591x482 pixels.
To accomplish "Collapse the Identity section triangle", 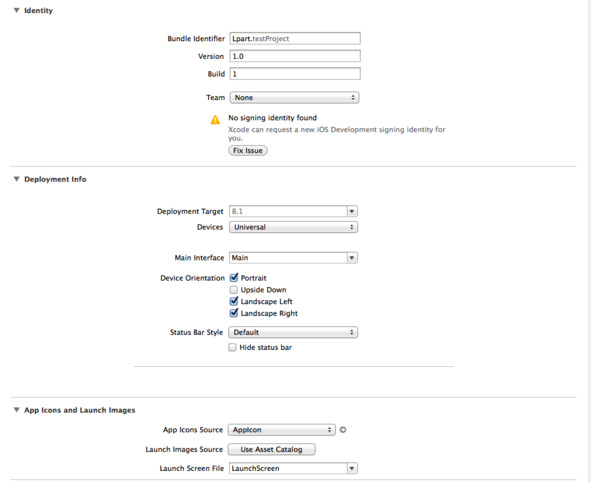I will [x=17, y=10].
